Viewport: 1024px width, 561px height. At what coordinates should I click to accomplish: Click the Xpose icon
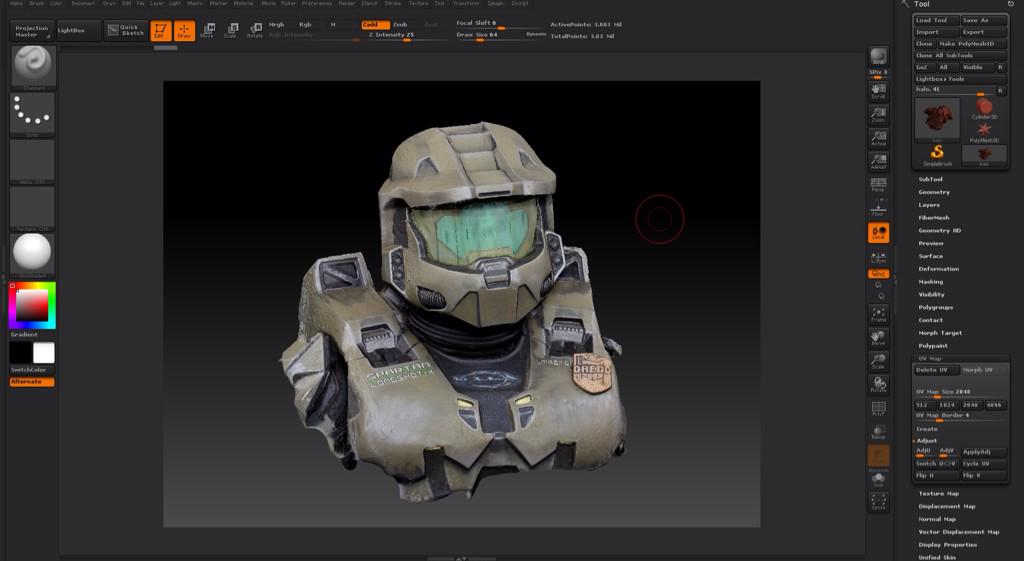tap(878, 502)
